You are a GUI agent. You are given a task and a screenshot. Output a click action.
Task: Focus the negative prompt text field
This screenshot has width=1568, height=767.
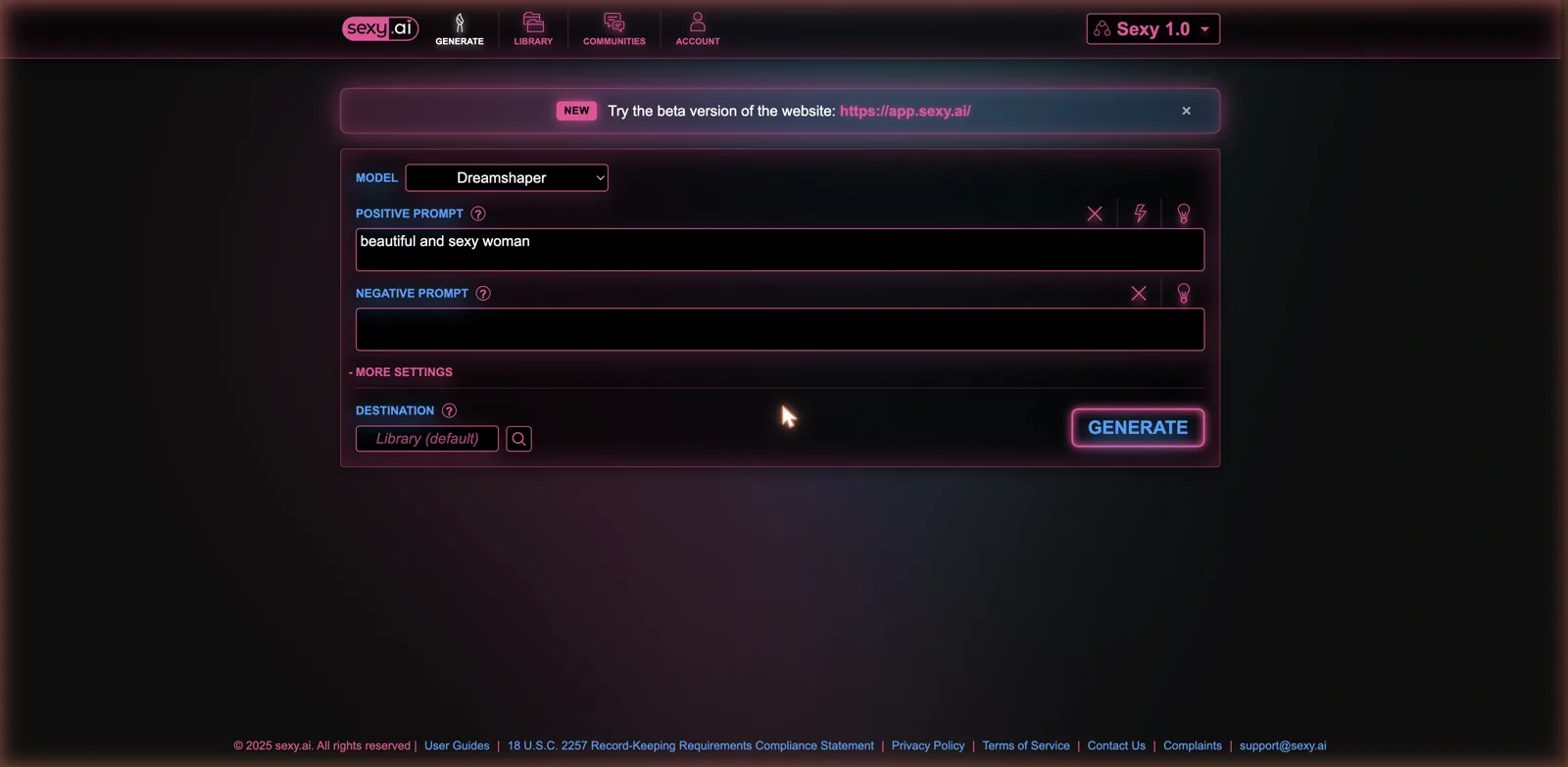[x=780, y=329]
